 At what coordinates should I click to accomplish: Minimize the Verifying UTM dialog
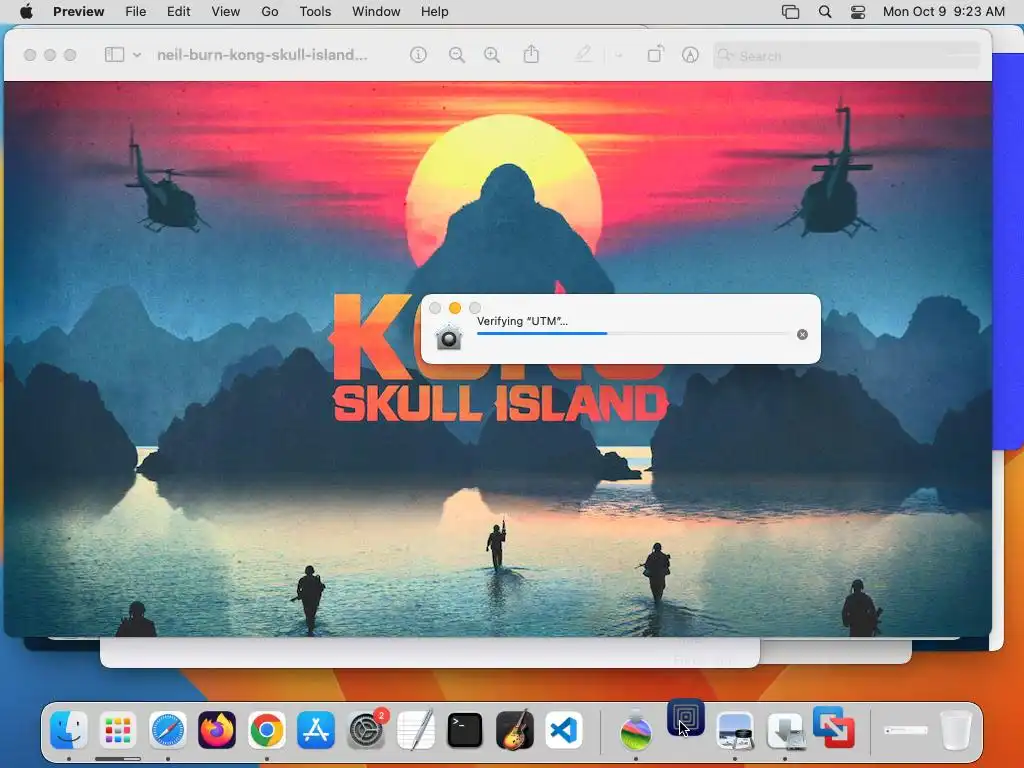tap(455, 308)
